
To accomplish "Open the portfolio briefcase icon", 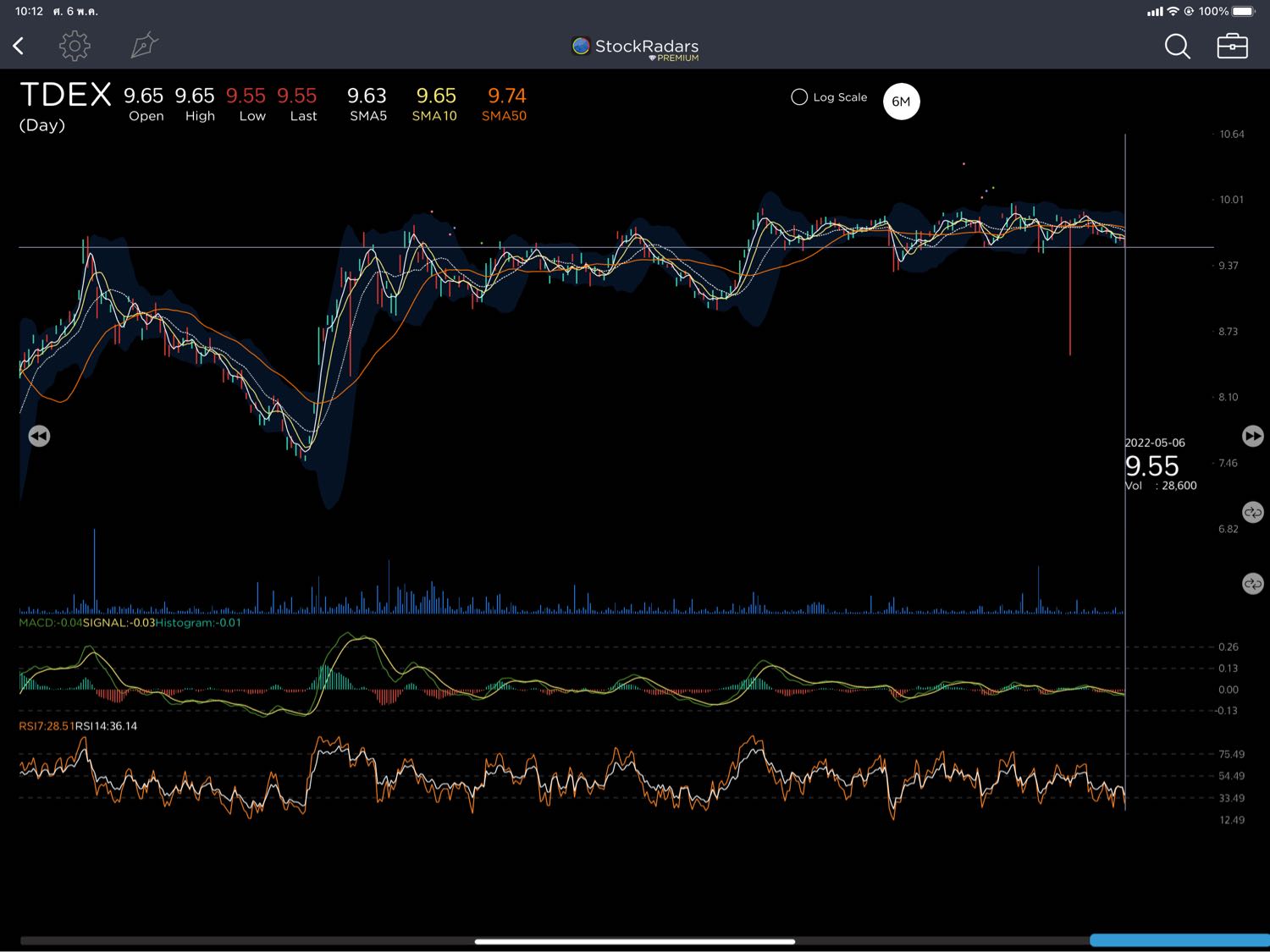I will click(1232, 46).
